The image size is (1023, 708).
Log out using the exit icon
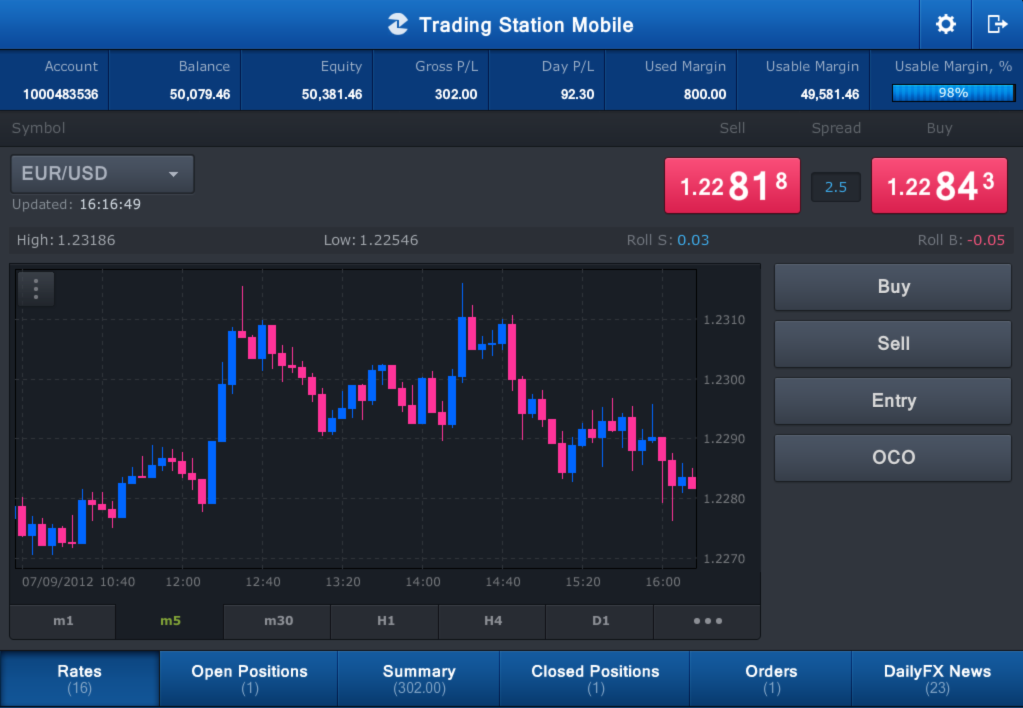[998, 25]
